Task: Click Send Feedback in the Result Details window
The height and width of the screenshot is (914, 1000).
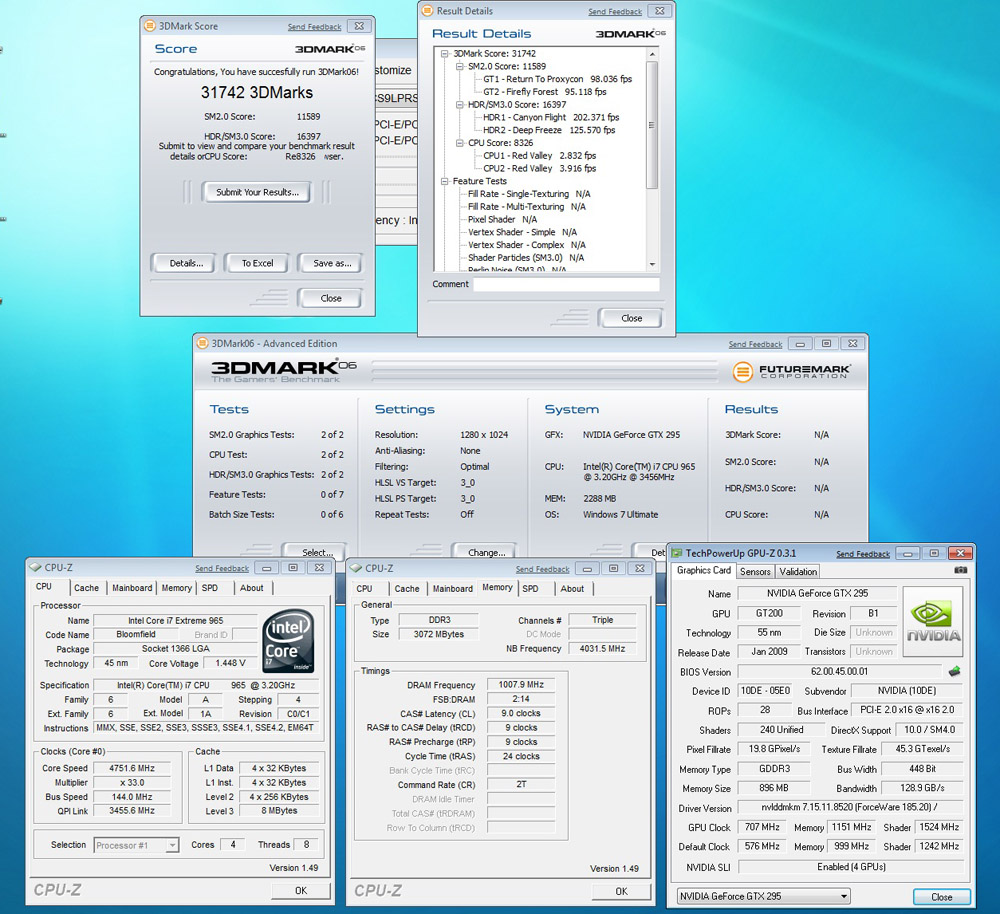Action: (x=615, y=11)
